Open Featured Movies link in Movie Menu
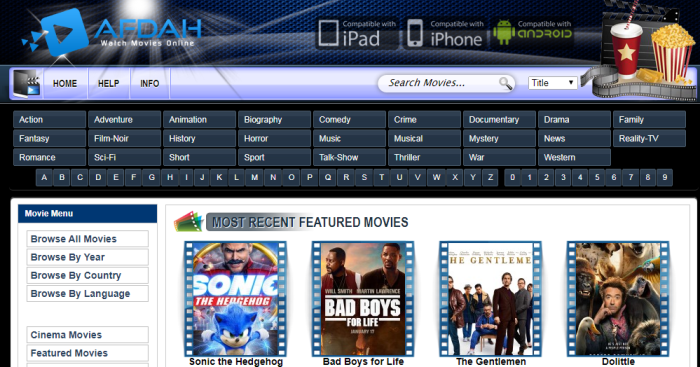The width and height of the screenshot is (700, 367). pyautogui.click(x=88, y=353)
